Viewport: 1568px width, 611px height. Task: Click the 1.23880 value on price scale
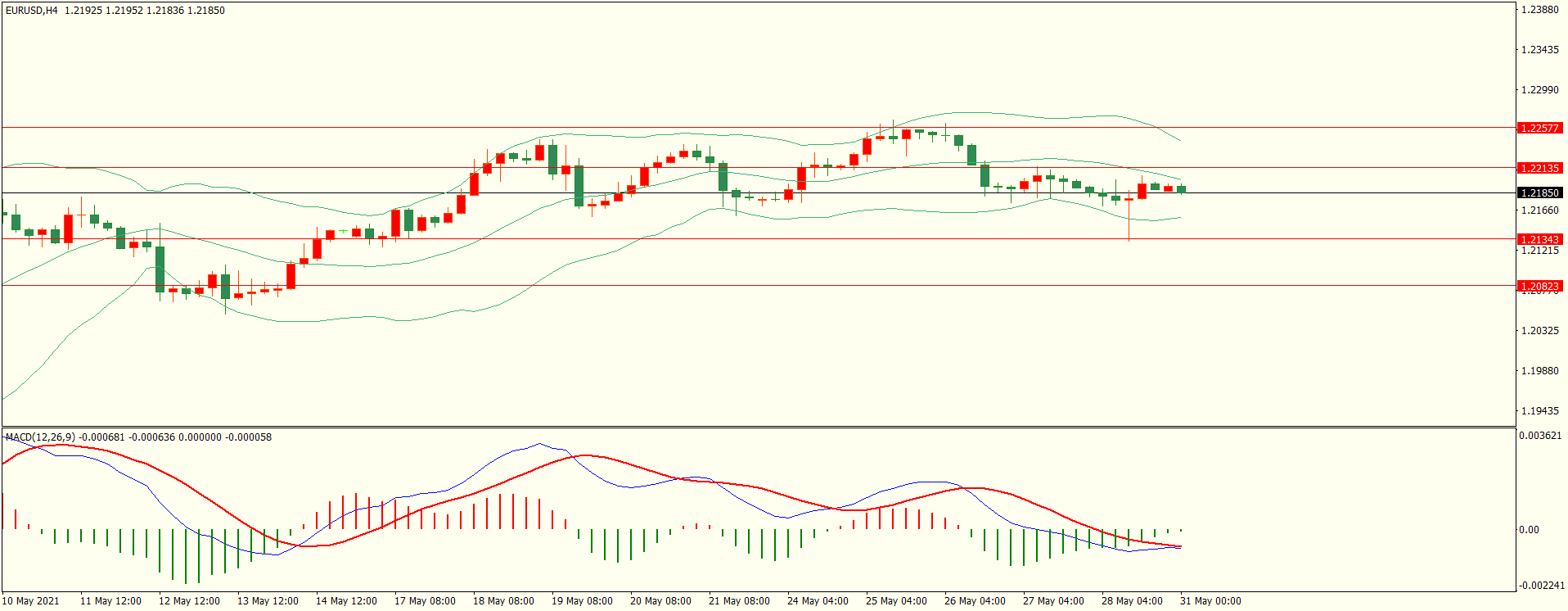tap(1539, 10)
